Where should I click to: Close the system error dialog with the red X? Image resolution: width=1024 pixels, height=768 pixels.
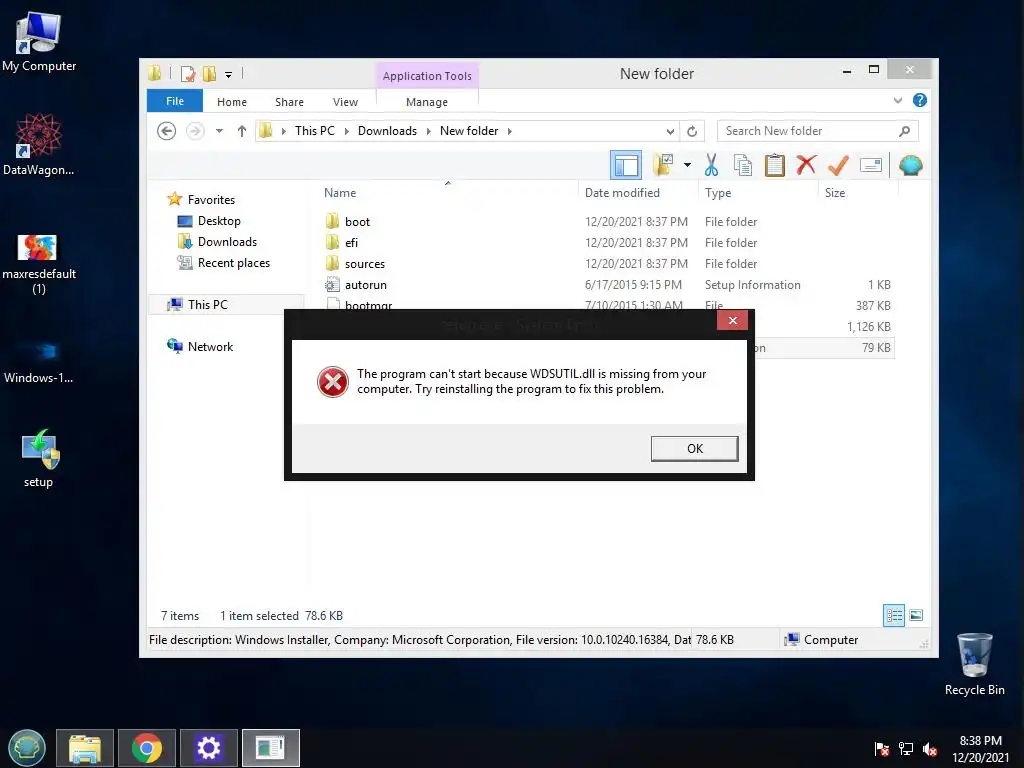click(x=732, y=321)
